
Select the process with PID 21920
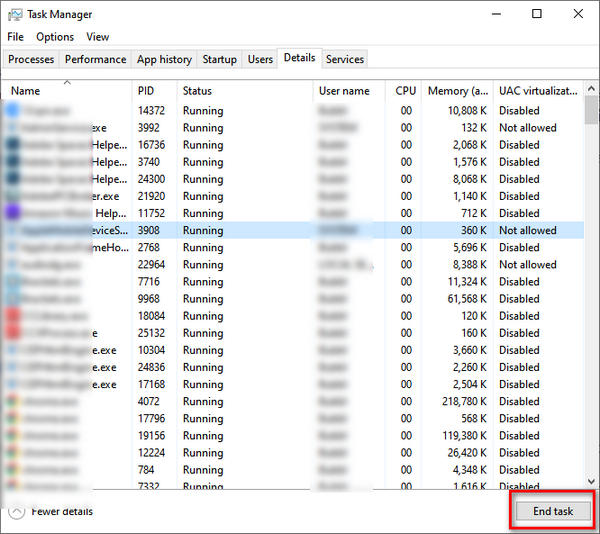(x=293, y=196)
